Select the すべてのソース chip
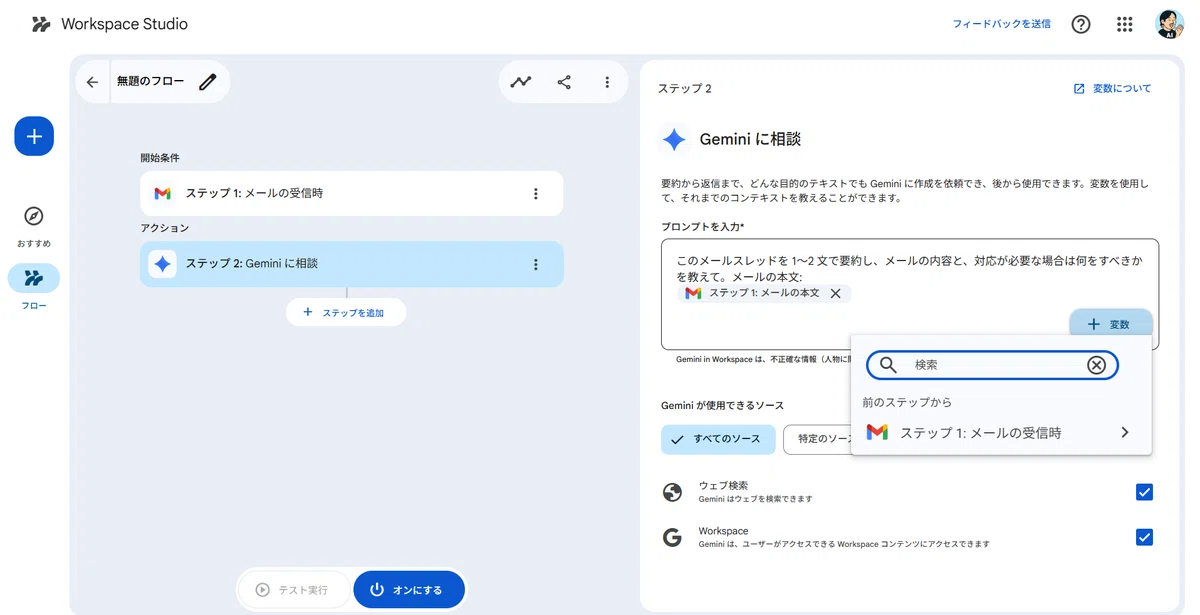 click(717, 439)
